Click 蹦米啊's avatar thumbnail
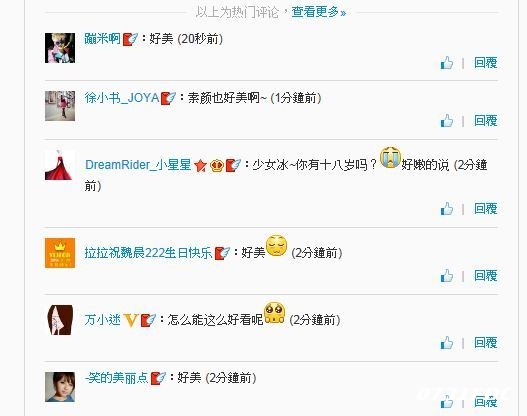Viewport: 527px width, 416px height. [60, 48]
